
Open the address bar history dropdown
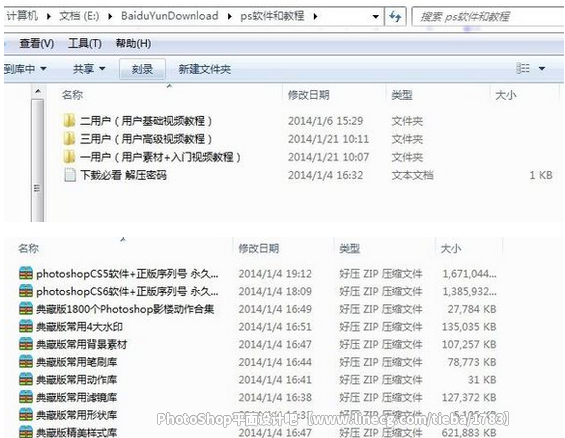(x=375, y=17)
